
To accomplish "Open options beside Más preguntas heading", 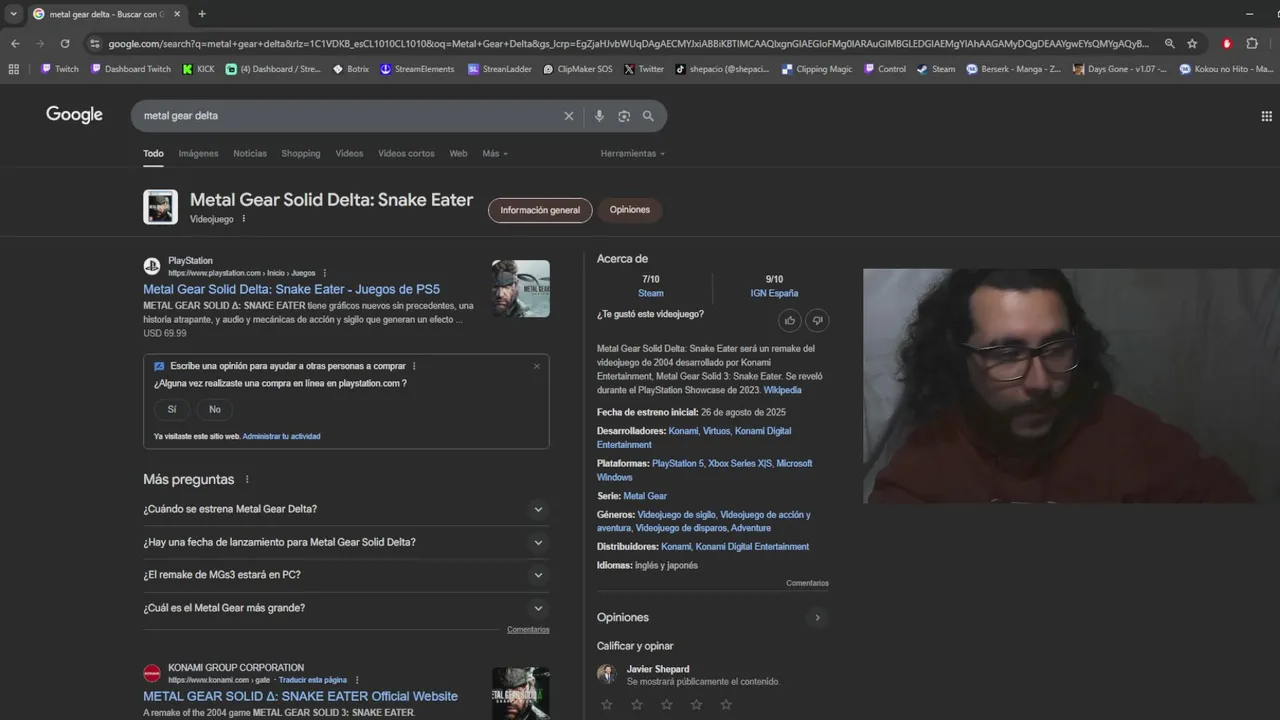I will tap(247, 480).
